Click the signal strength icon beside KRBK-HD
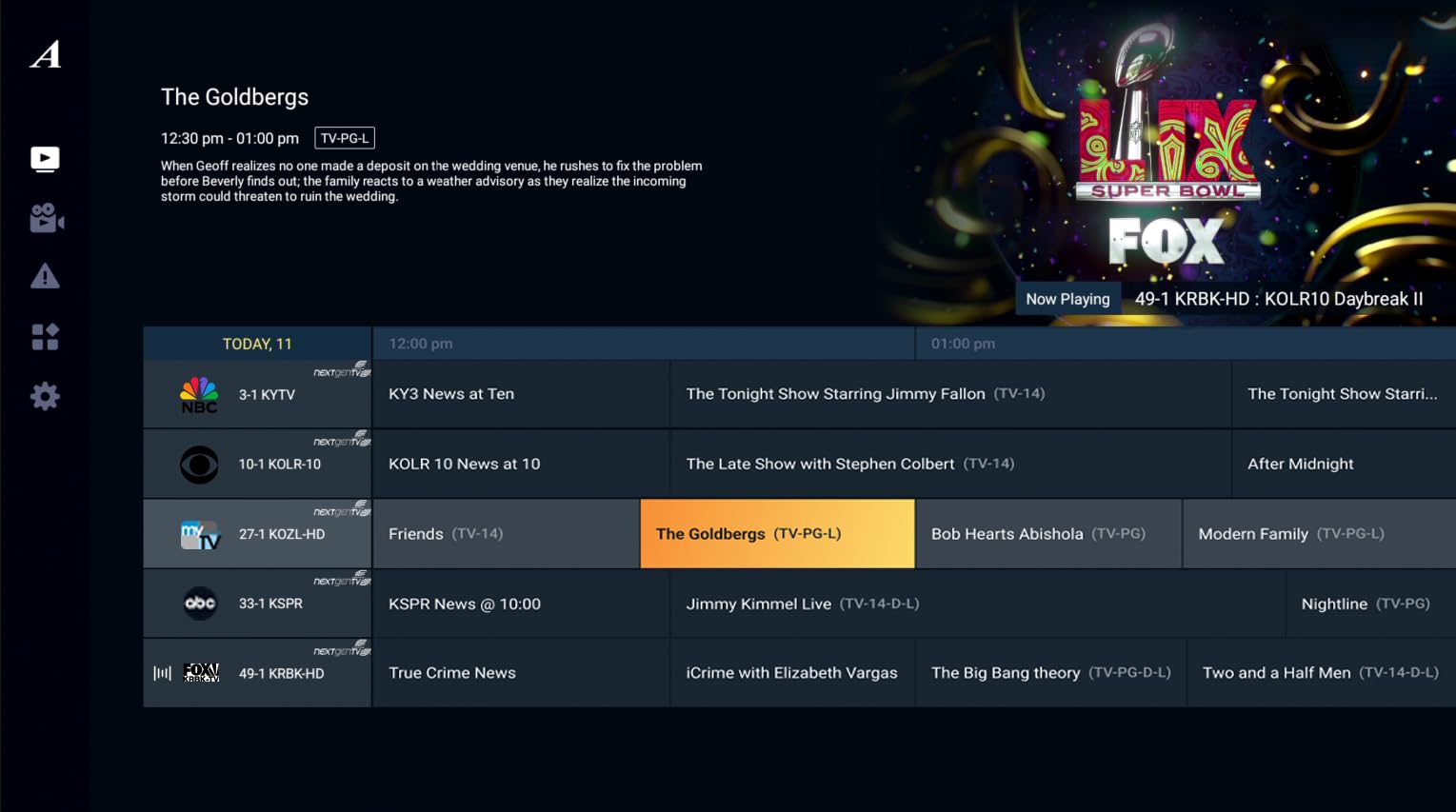The height and width of the screenshot is (812, 1456). coord(163,672)
